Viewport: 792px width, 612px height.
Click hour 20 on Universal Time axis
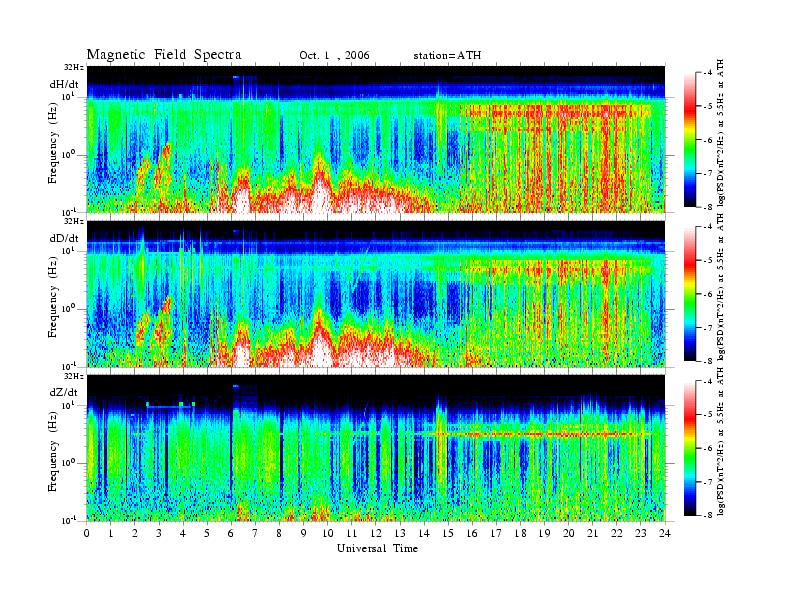click(569, 533)
